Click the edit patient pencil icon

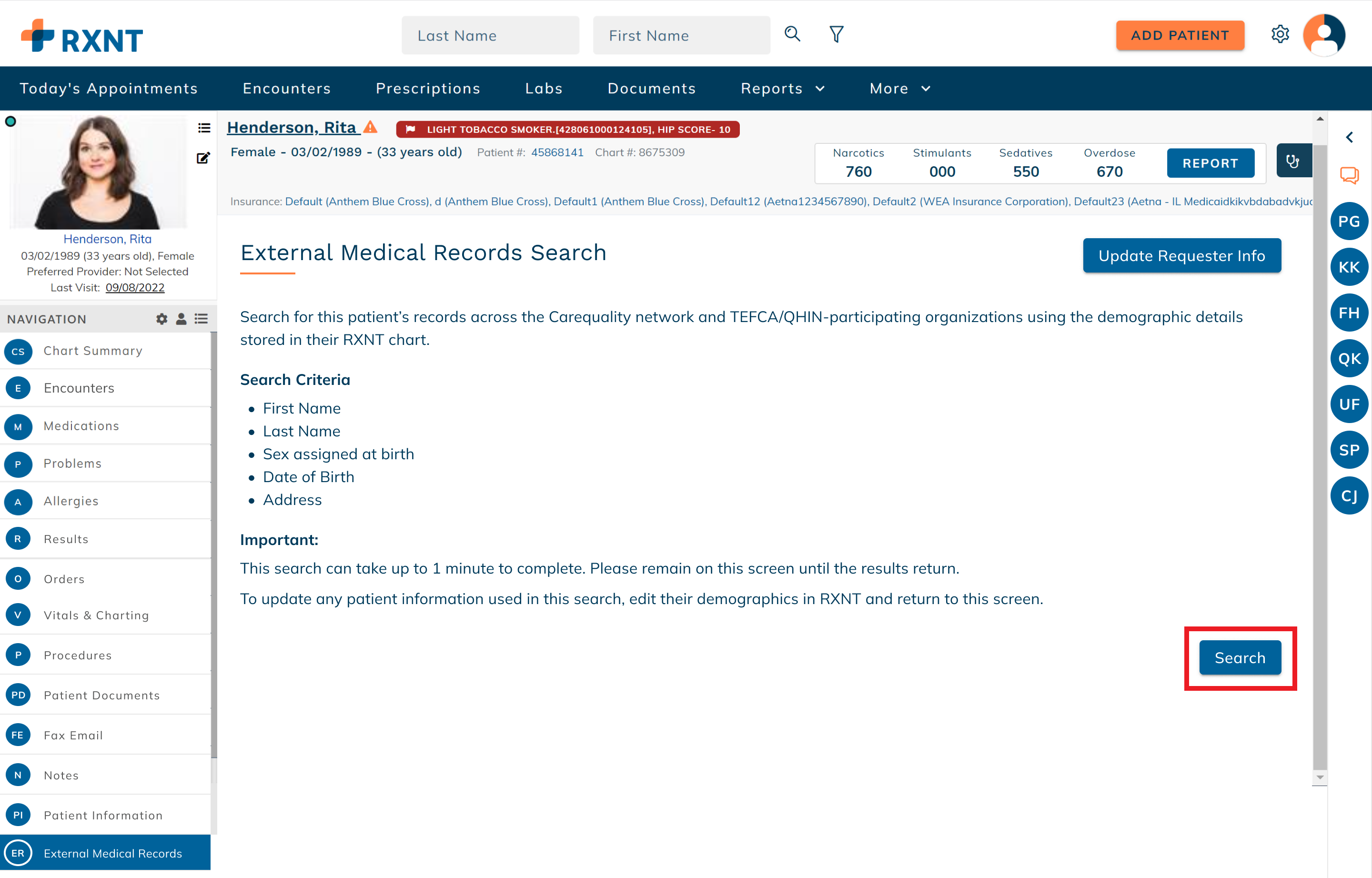pyautogui.click(x=203, y=158)
